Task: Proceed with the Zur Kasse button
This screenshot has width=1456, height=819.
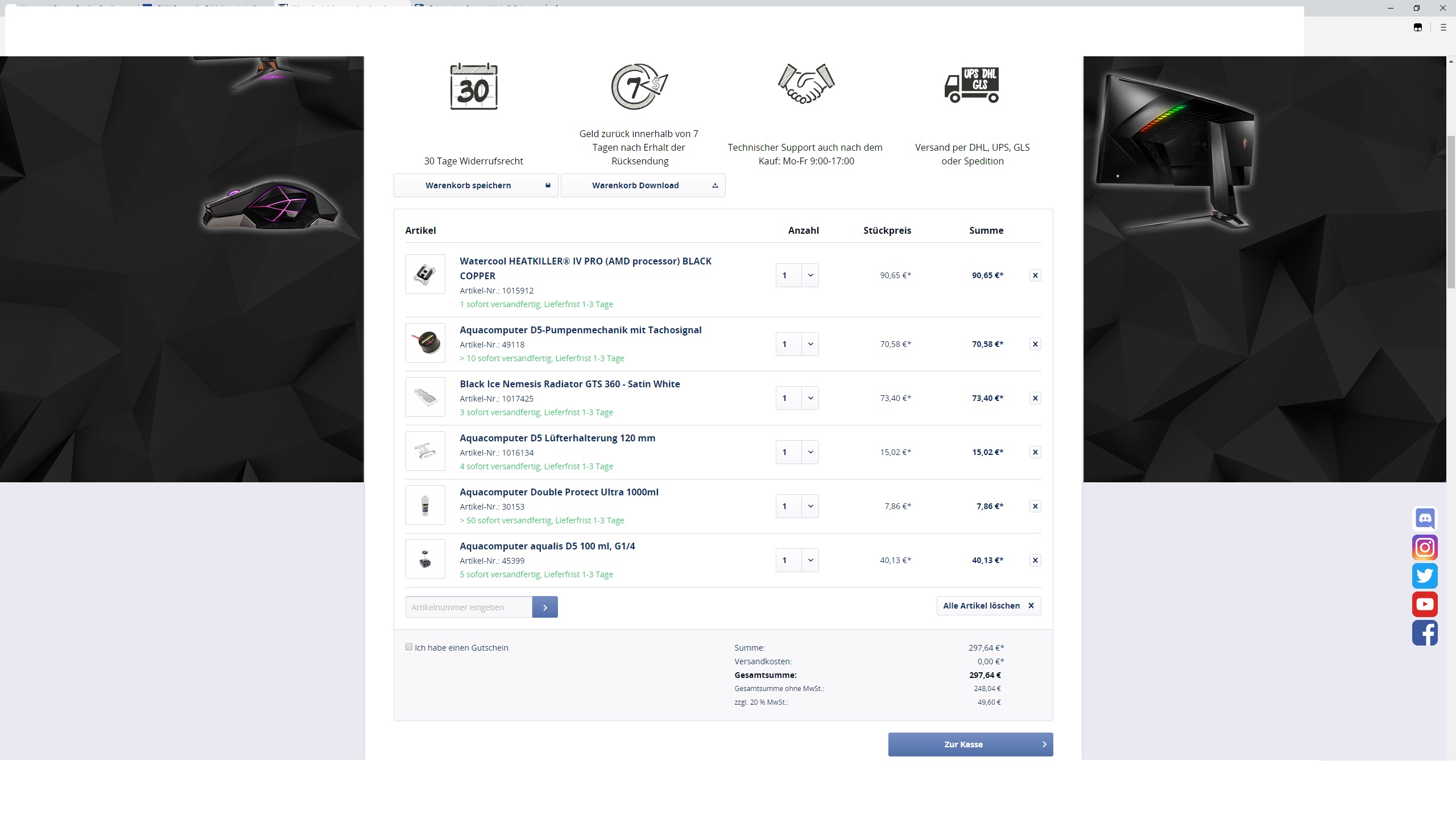Action: 970,744
